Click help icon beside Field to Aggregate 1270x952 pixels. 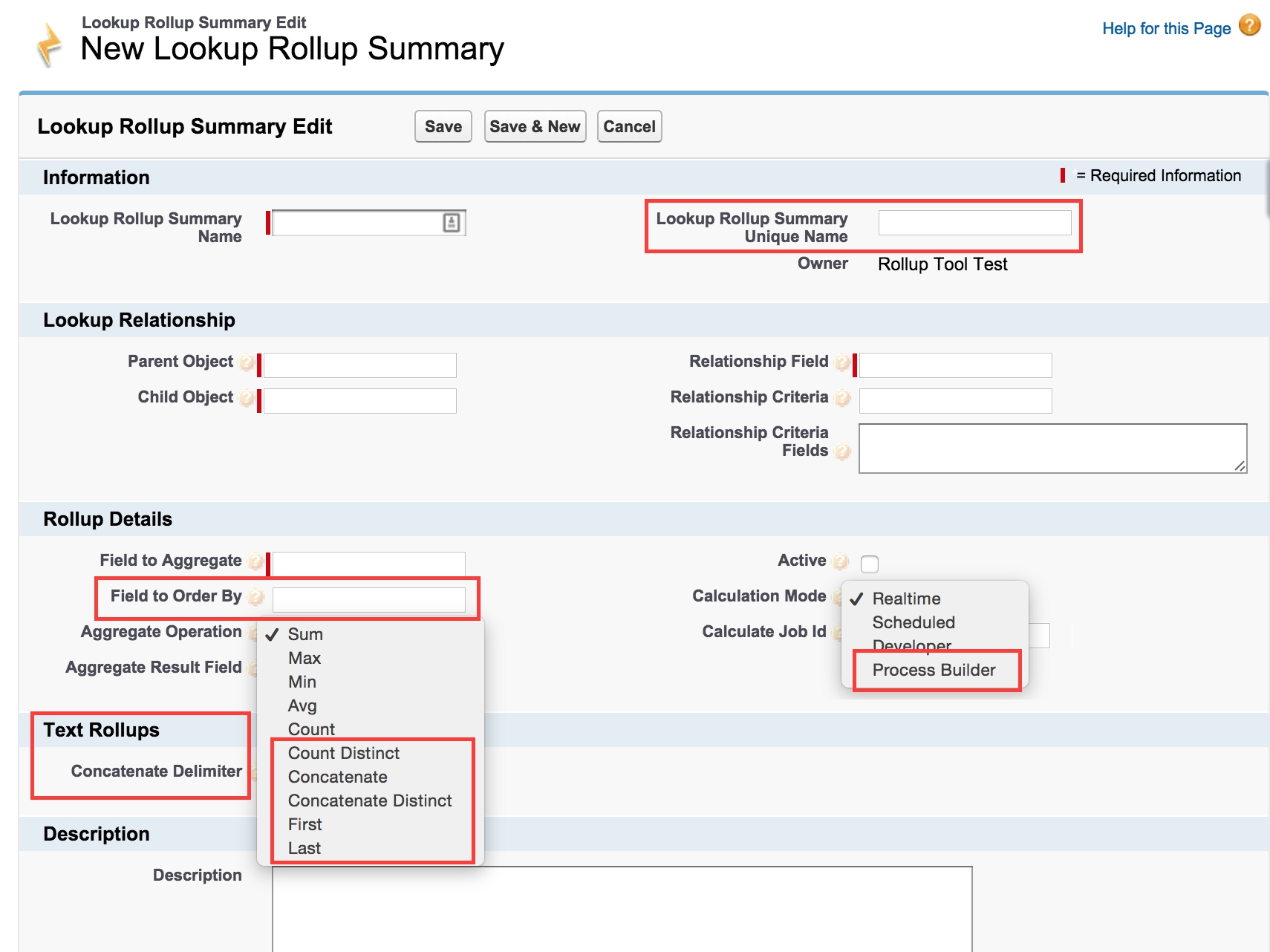tap(255, 561)
